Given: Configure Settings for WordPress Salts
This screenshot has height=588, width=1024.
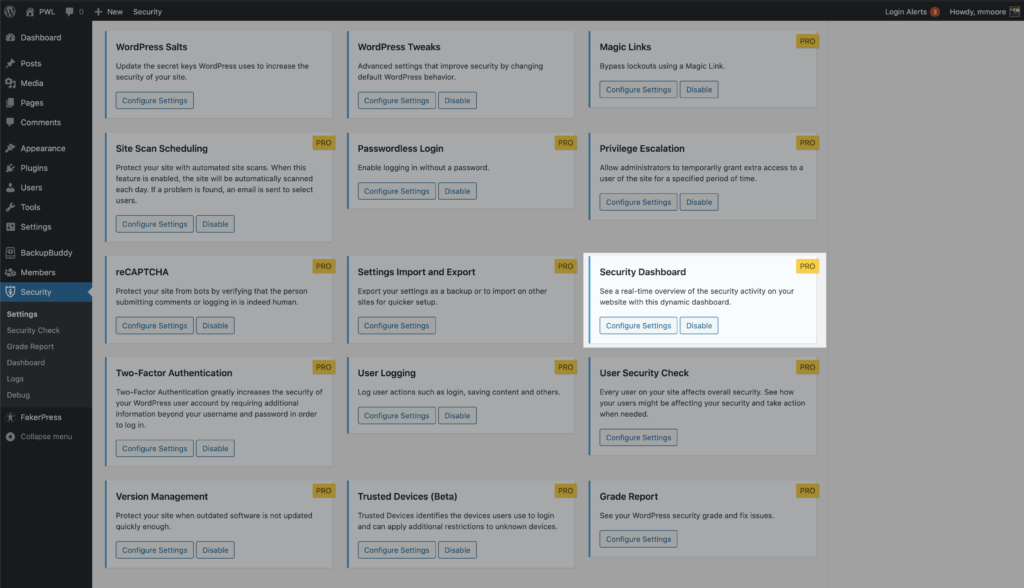Looking at the screenshot, I should pos(155,101).
